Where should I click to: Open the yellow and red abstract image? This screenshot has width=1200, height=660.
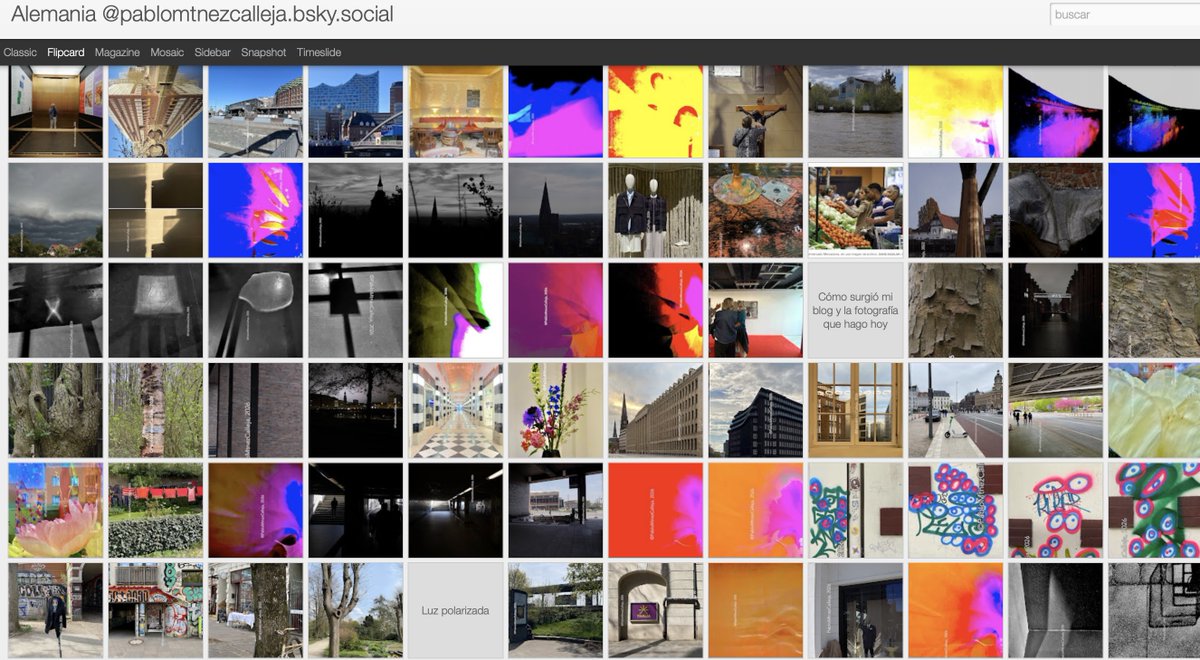[655, 111]
